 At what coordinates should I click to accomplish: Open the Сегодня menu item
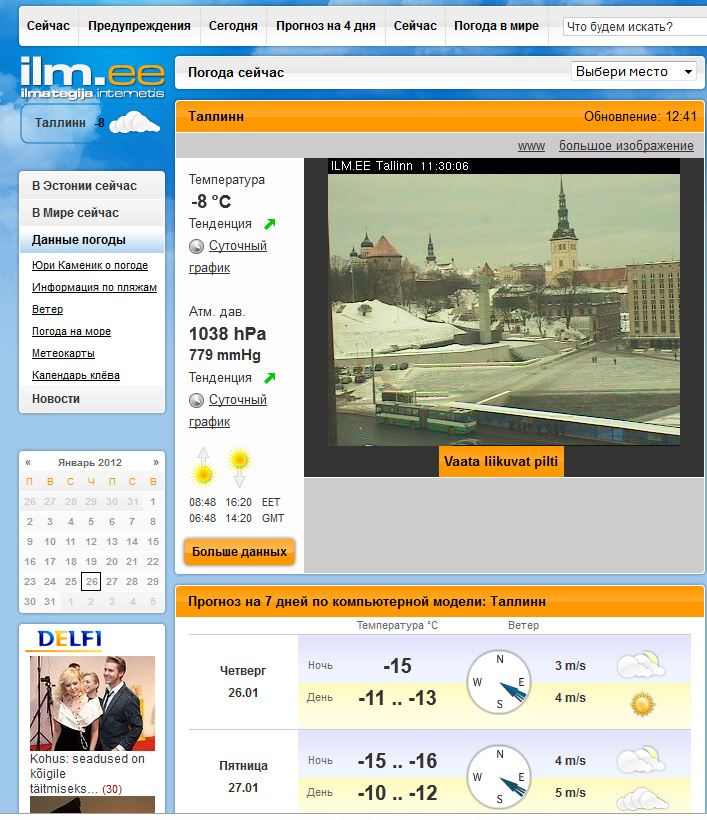coord(233,26)
